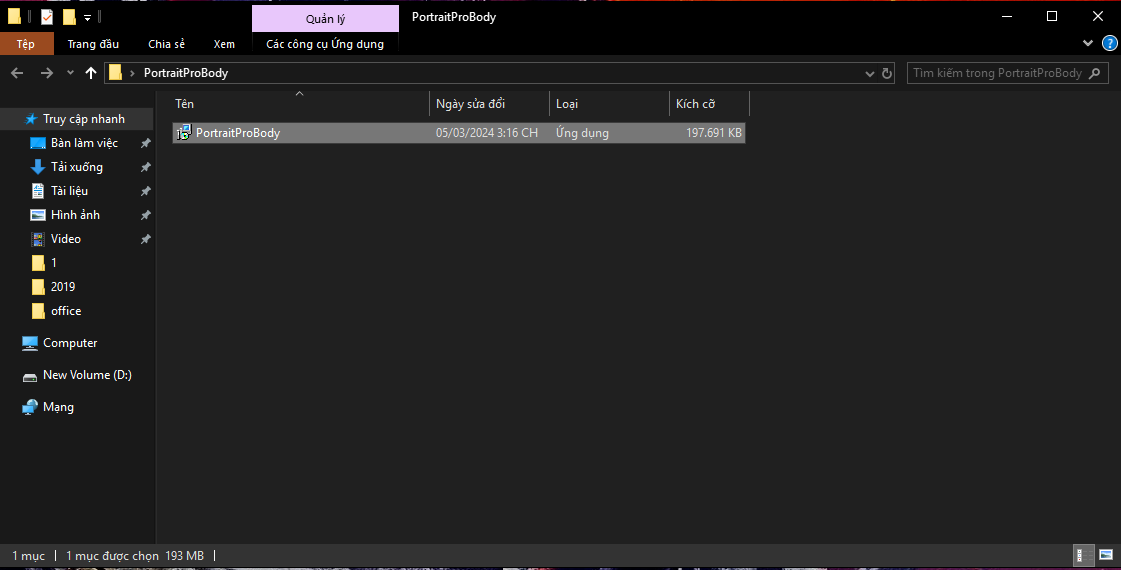1121x570 pixels.
Task: Switch to the Xem tab
Action: pos(224,44)
